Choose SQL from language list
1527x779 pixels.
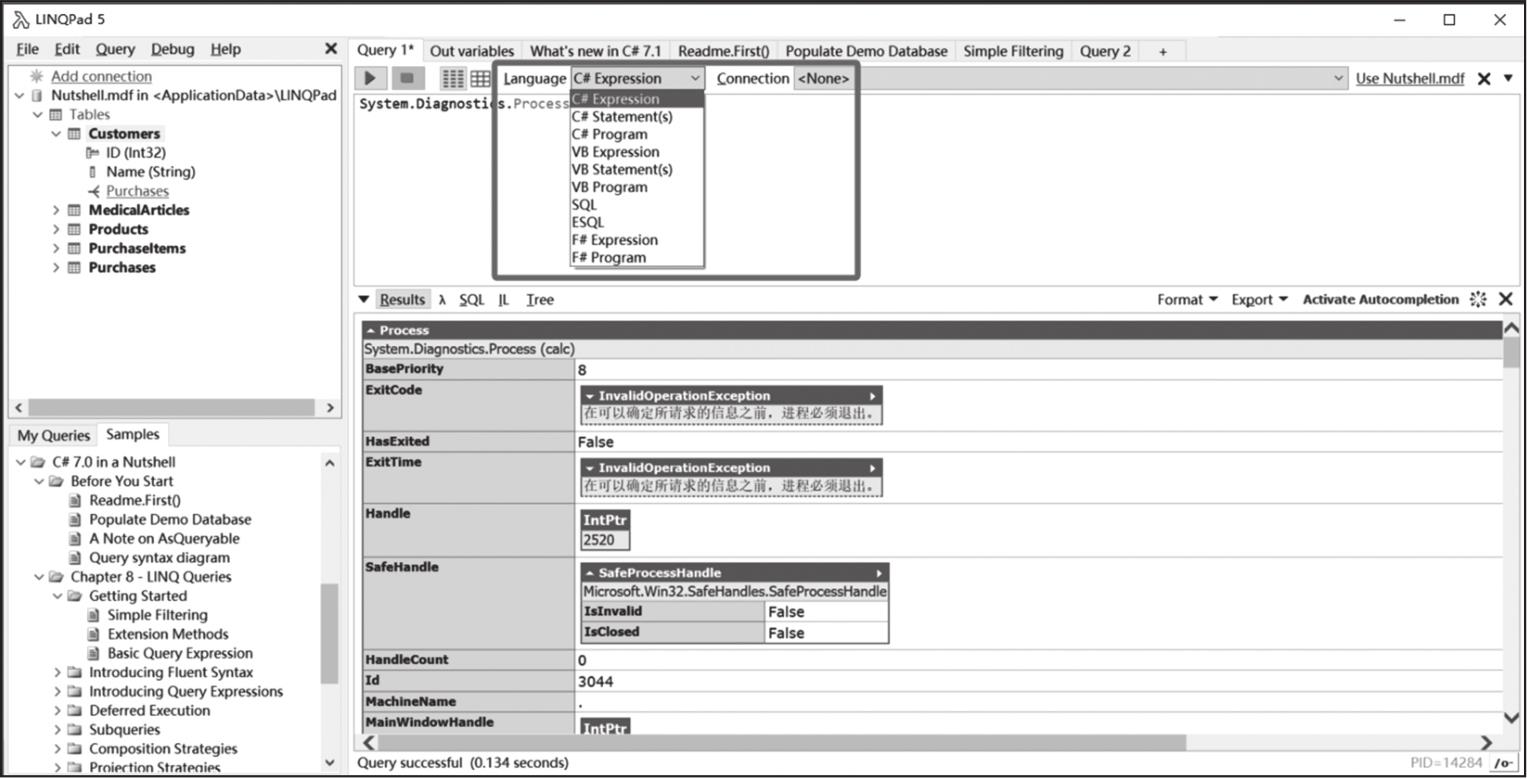click(584, 204)
